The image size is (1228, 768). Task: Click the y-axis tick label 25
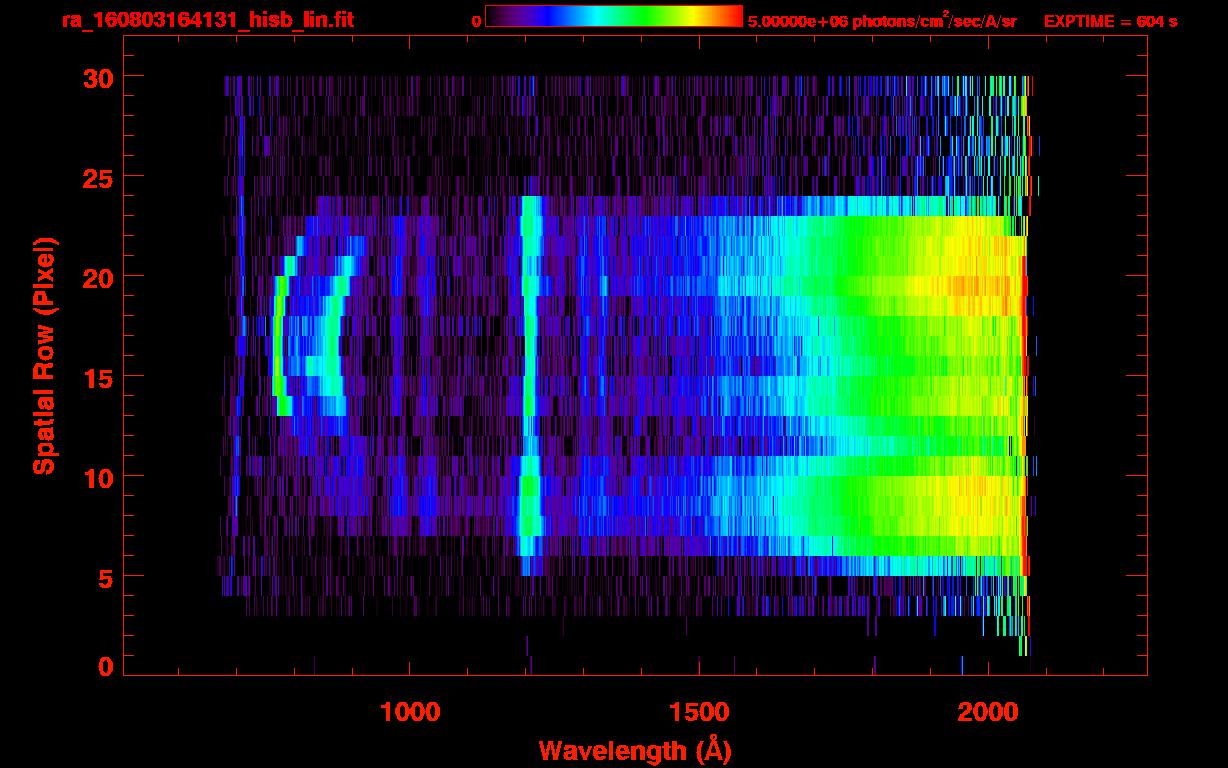click(x=100, y=177)
